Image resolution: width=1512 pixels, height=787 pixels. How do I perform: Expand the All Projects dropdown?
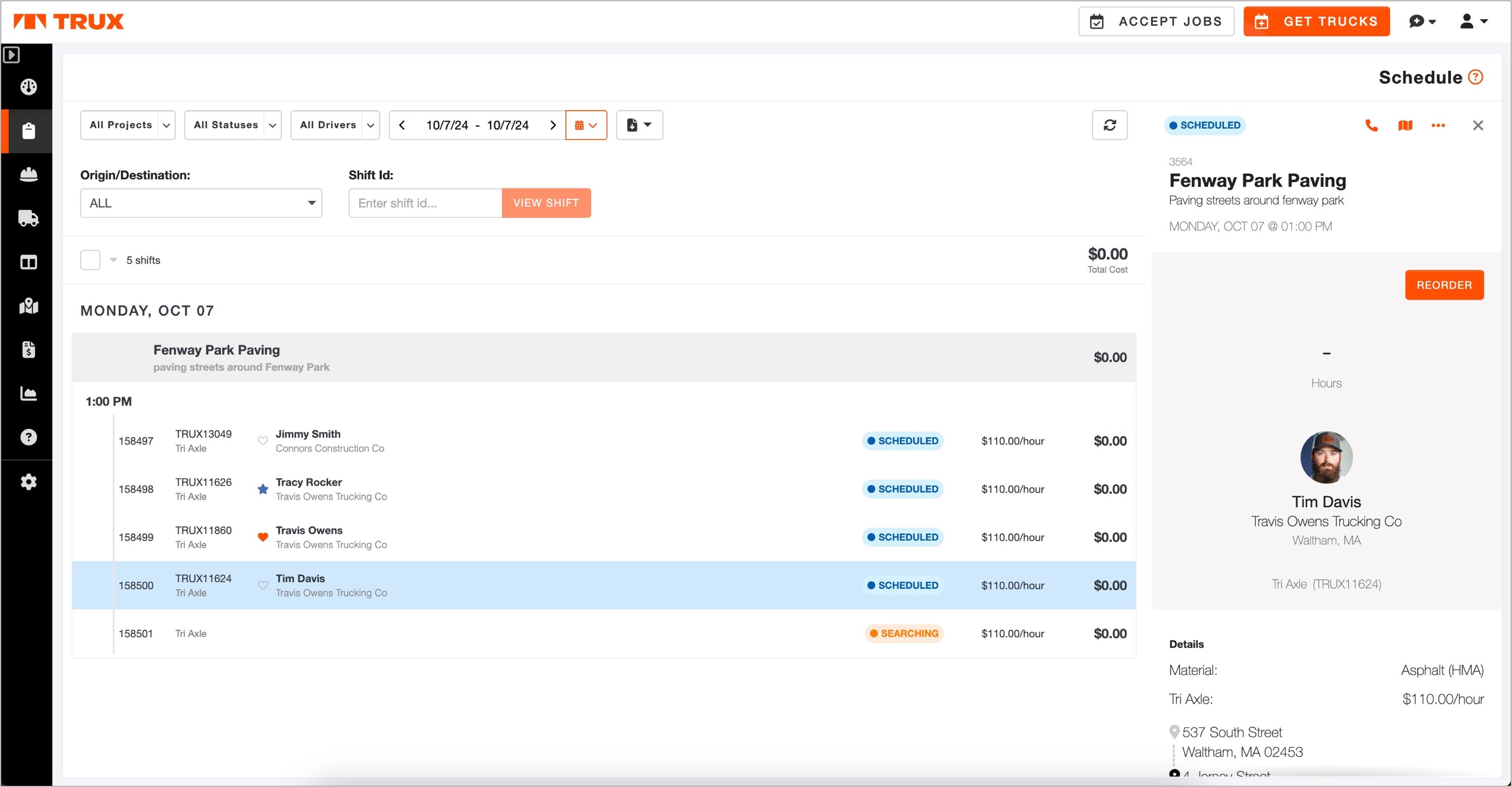[x=127, y=125]
